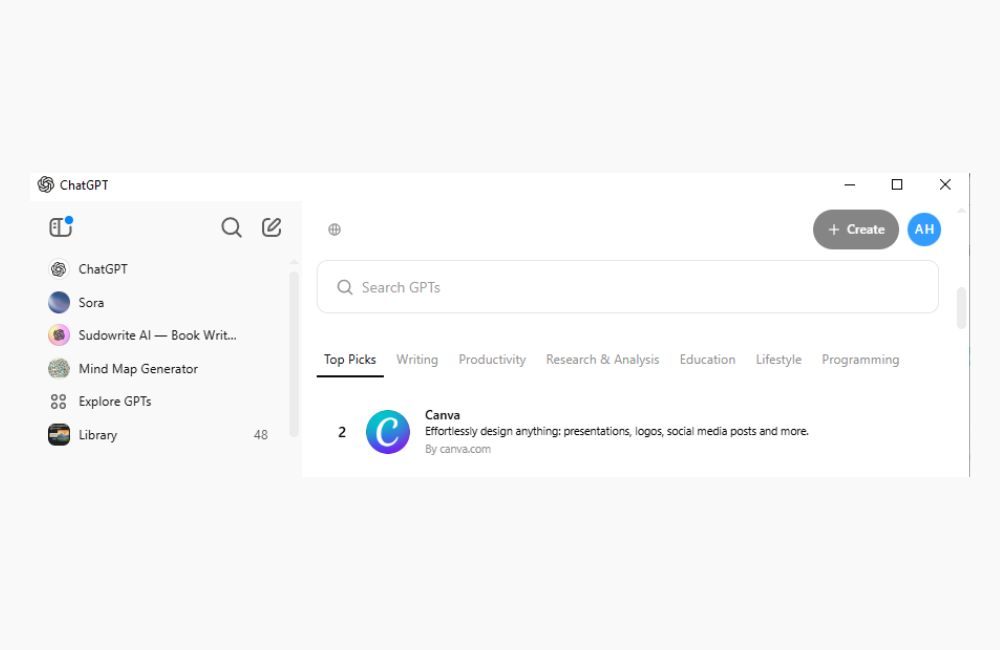
Task: Click the Sudowrite AI avatar icon
Action: (59, 336)
